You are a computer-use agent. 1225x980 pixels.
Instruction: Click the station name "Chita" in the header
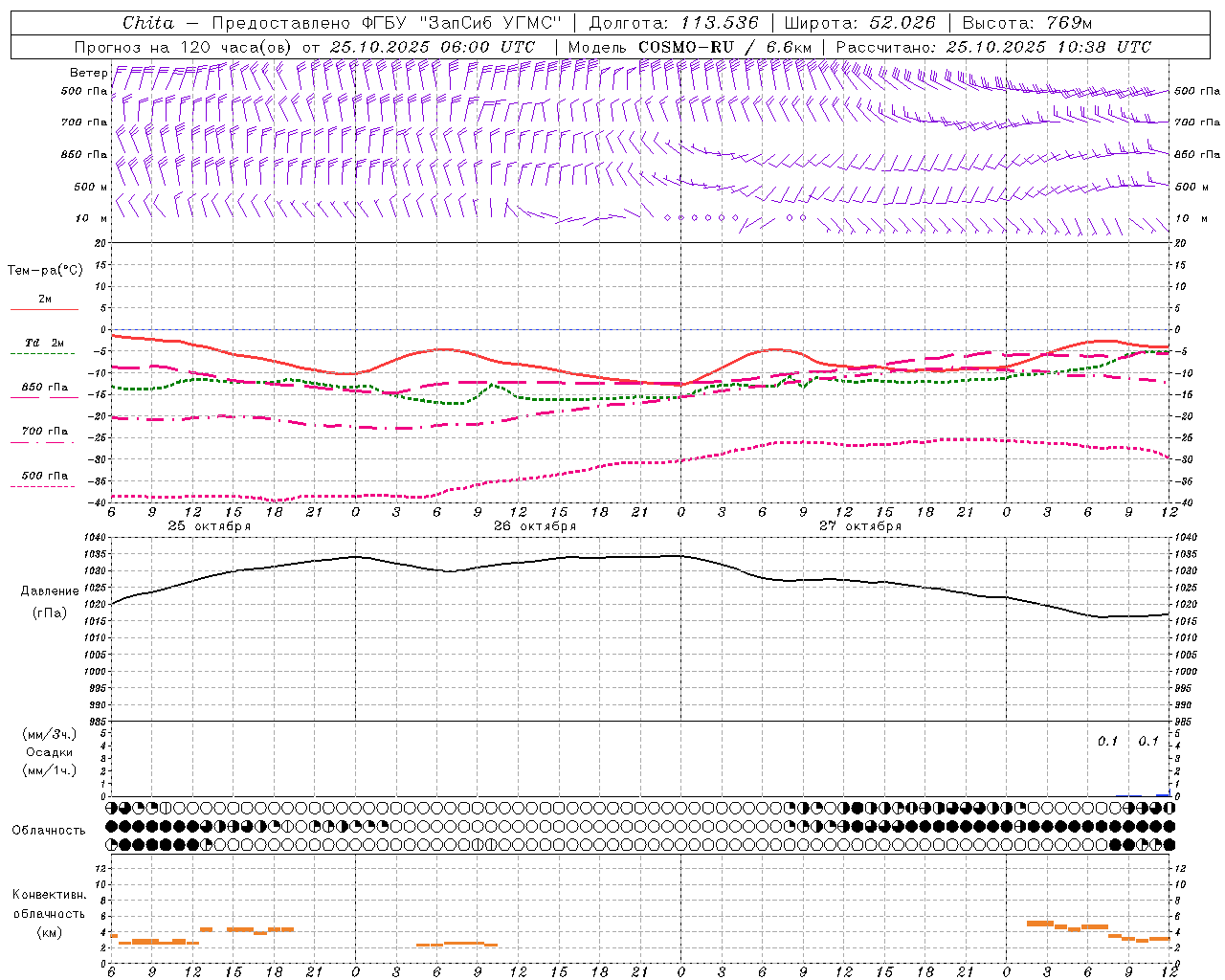coord(148,23)
